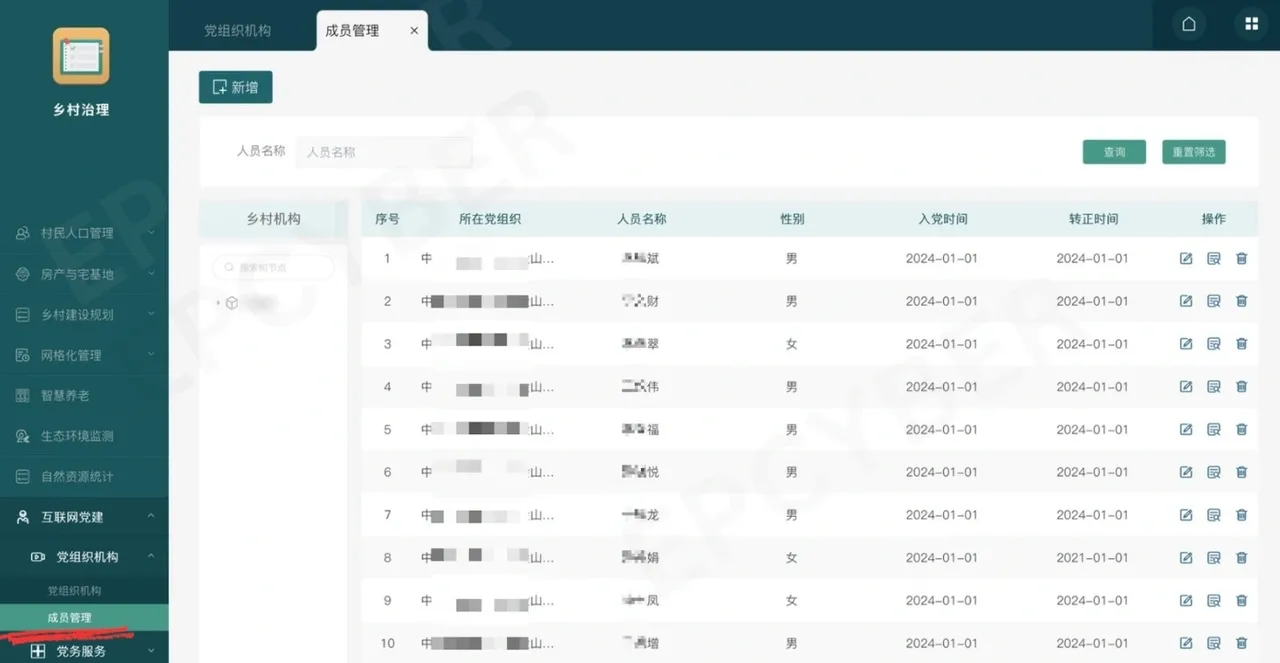Open the details icon in row 4
Viewport: 1280px width, 663px height.
tap(1214, 387)
